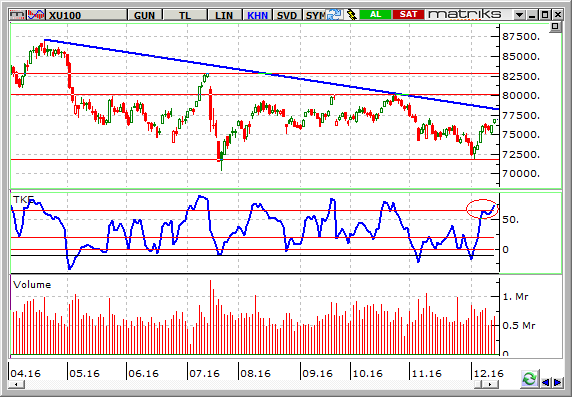572x397 pixels.
Task: Click the red SAT sell button
Action: point(408,15)
